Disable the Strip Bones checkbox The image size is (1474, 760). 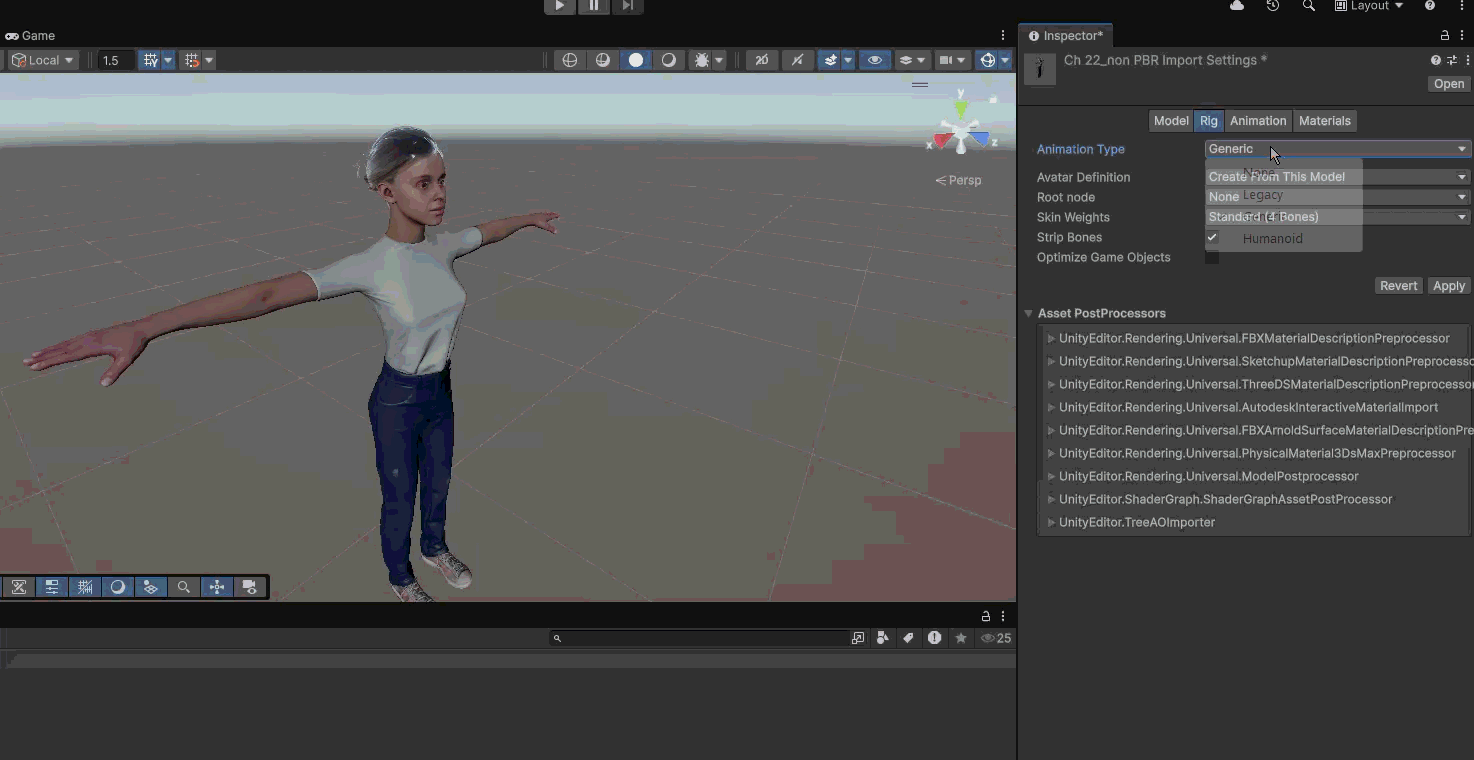1212,237
